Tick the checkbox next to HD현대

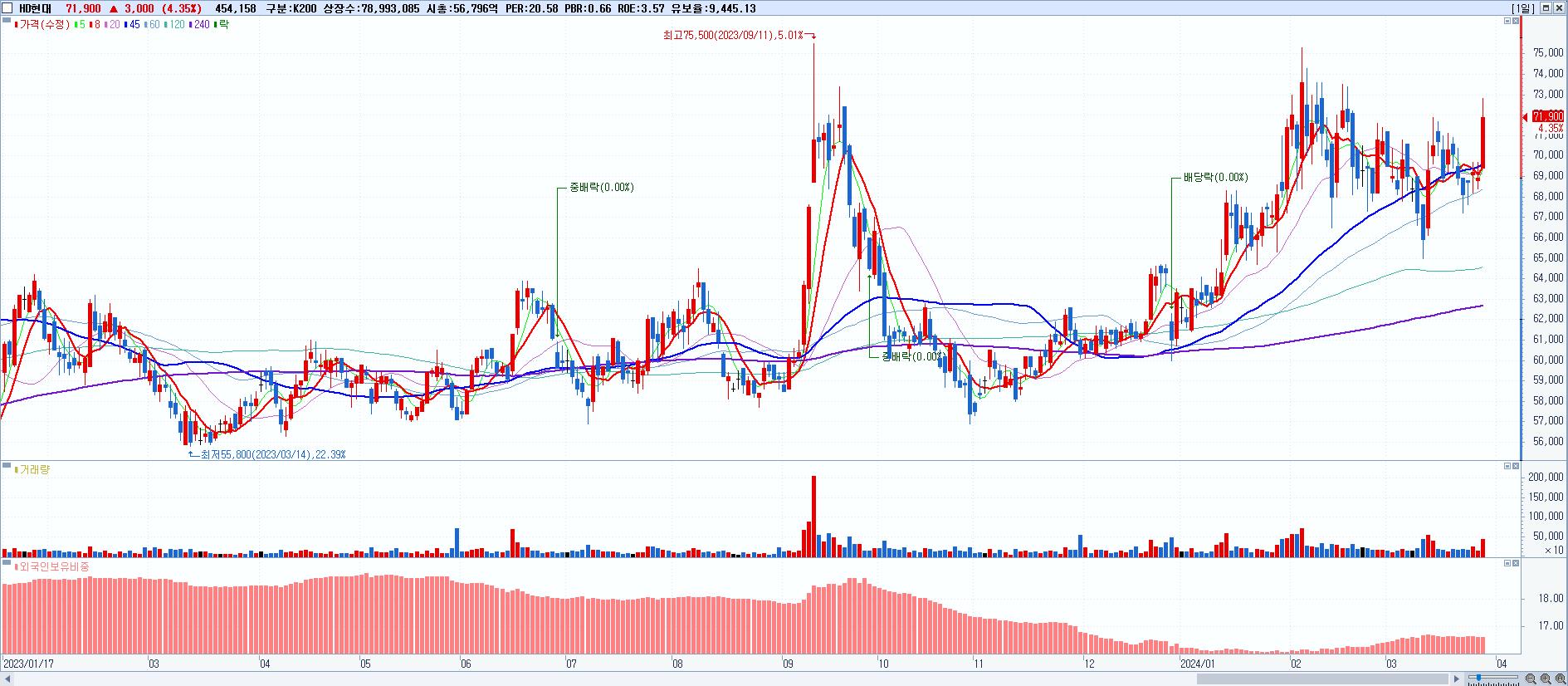click(x=8, y=8)
